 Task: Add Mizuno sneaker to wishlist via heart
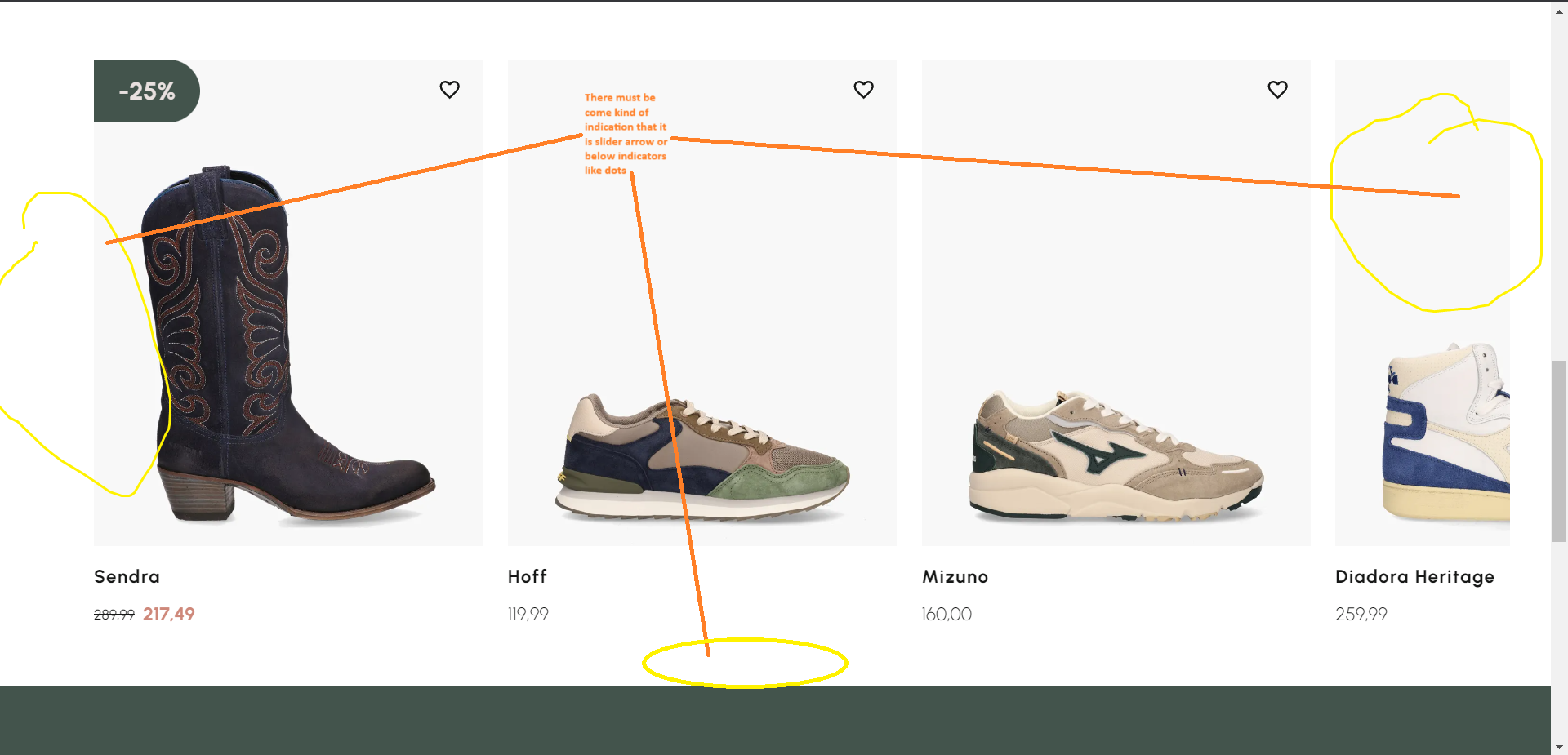click(x=1277, y=90)
